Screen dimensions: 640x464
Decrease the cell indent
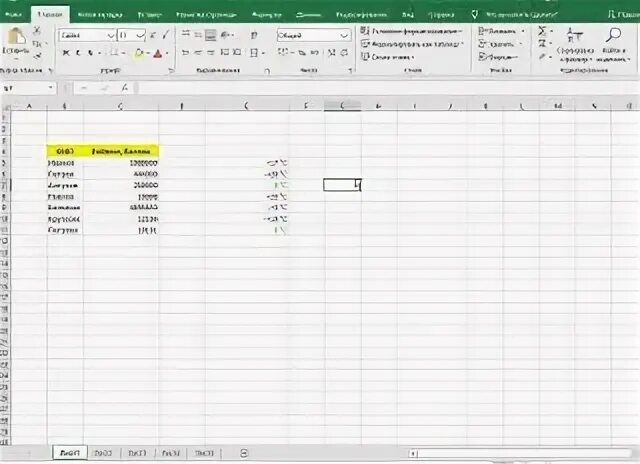[225, 52]
